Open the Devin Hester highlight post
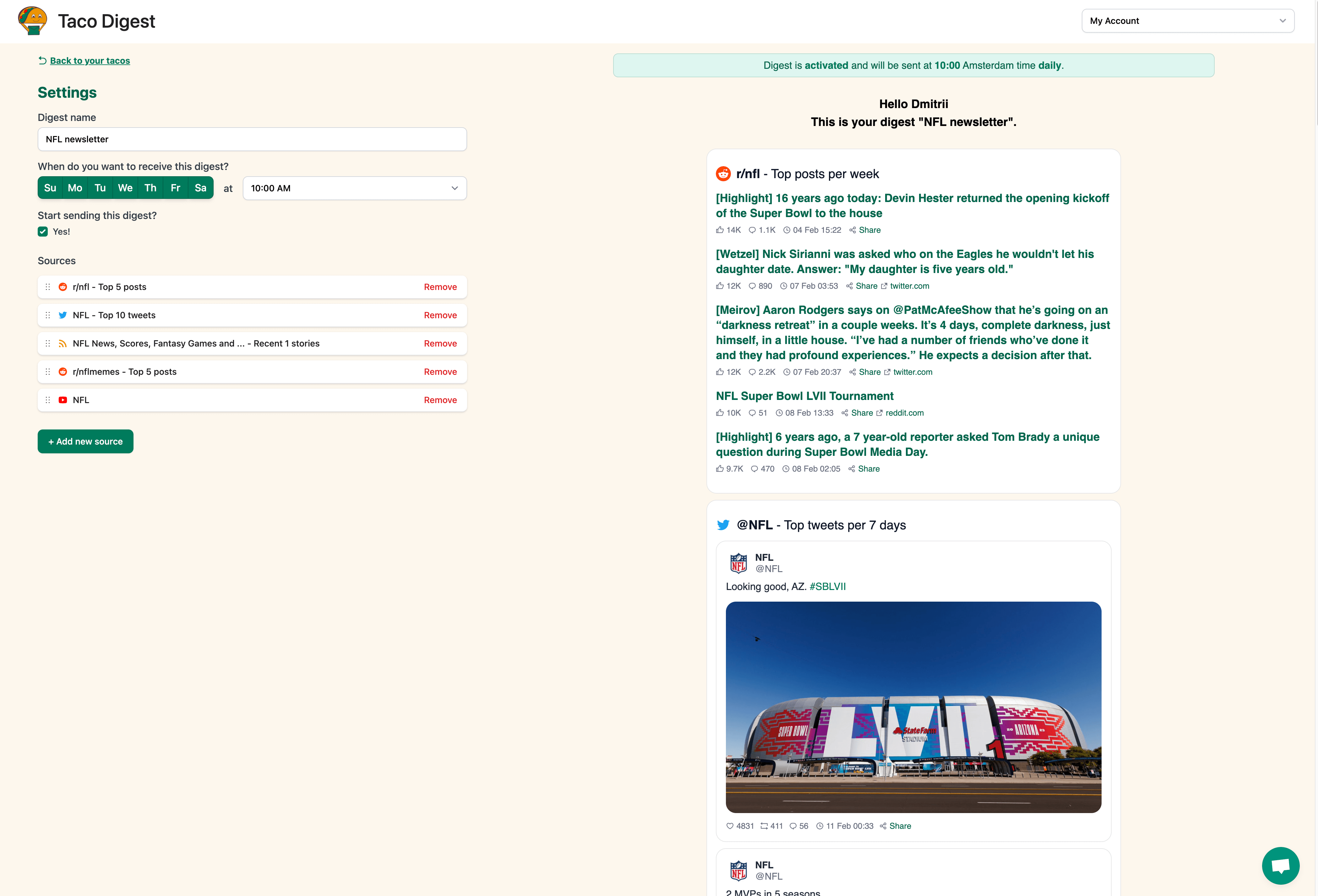This screenshot has width=1318, height=896. (x=912, y=205)
